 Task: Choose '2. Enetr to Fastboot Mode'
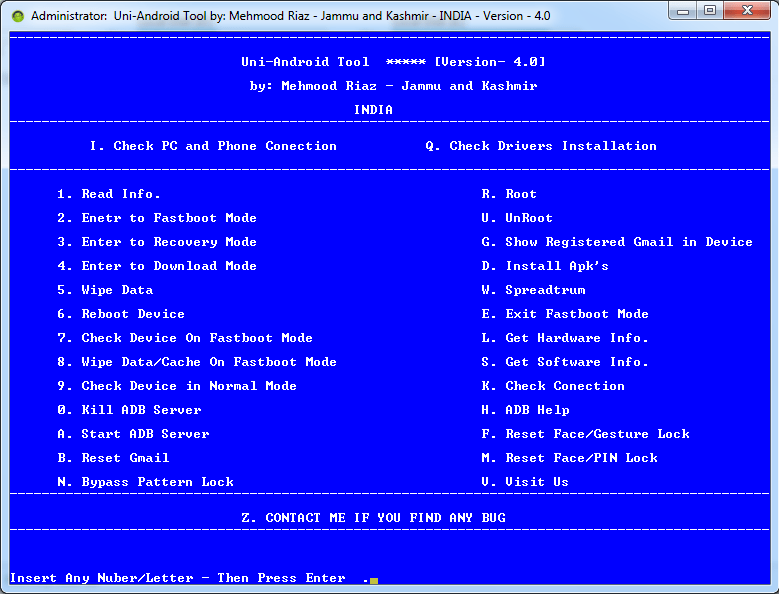[x=157, y=218]
